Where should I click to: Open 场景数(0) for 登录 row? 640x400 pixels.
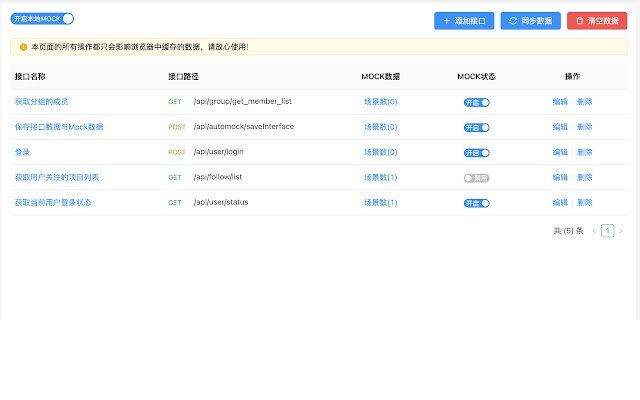point(380,152)
